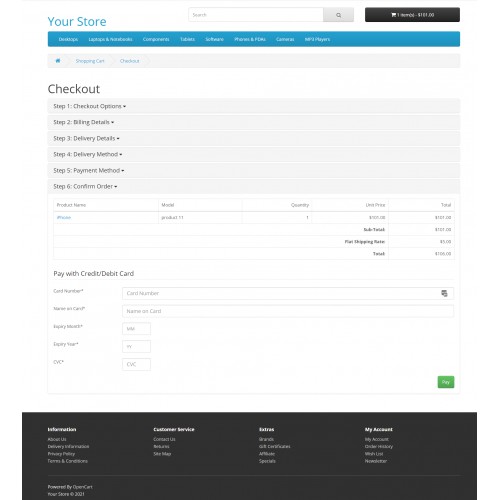Viewport: 500px width, 500px height.
Task: Click the Your Store logo link
Action: 77,22
